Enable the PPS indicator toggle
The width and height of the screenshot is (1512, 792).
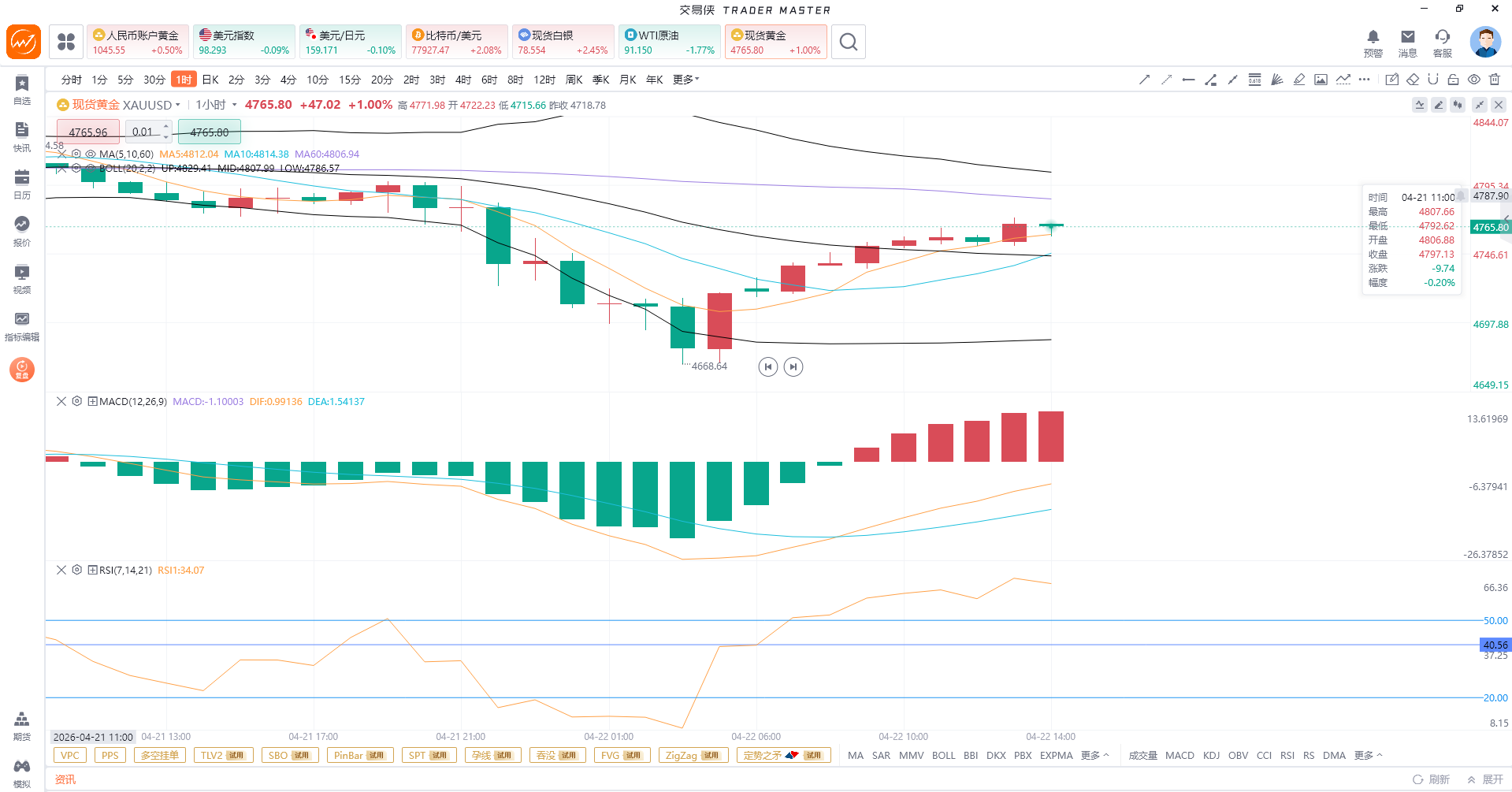pos(110,756)
